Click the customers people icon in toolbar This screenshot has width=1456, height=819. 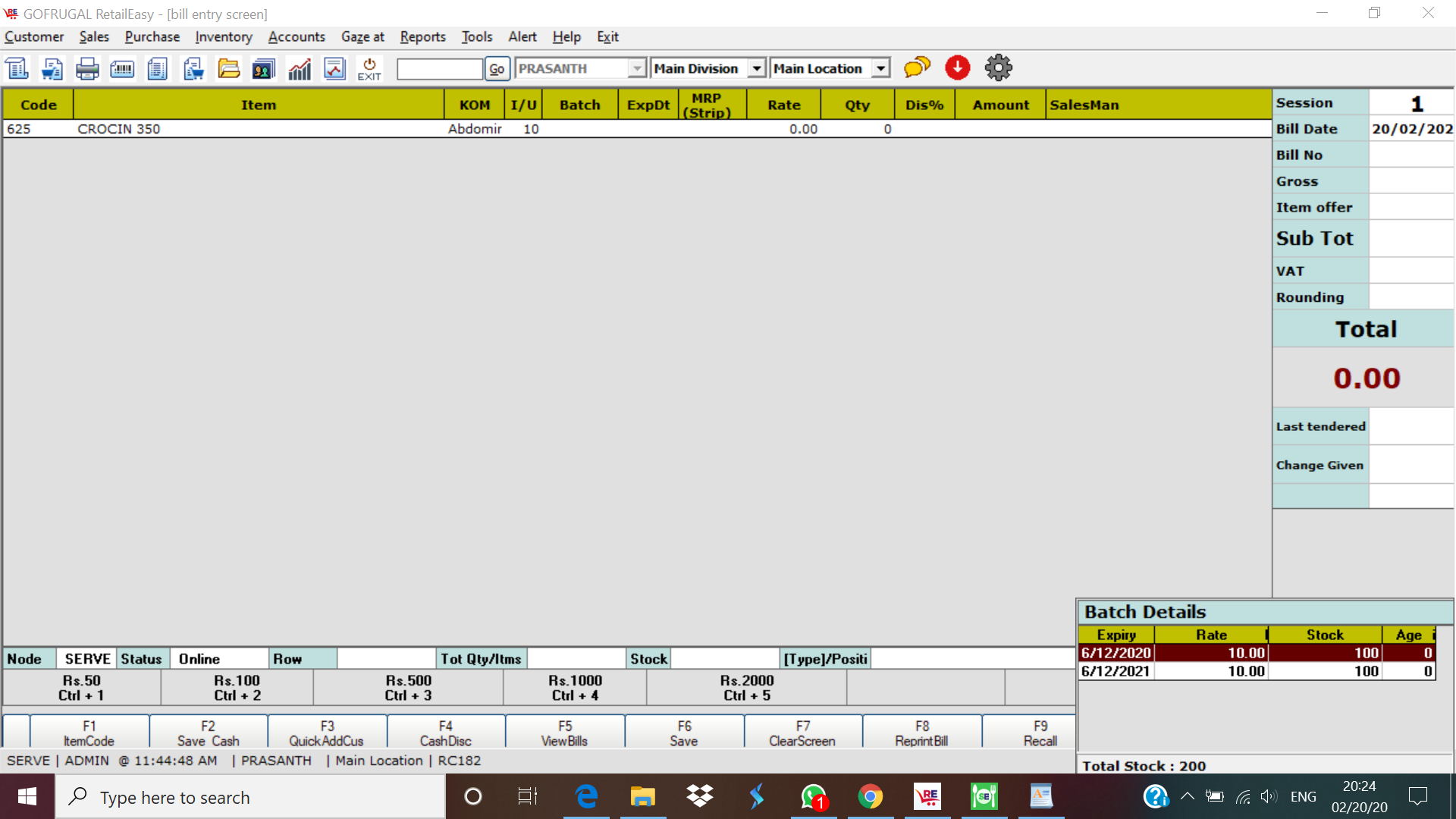263,69
